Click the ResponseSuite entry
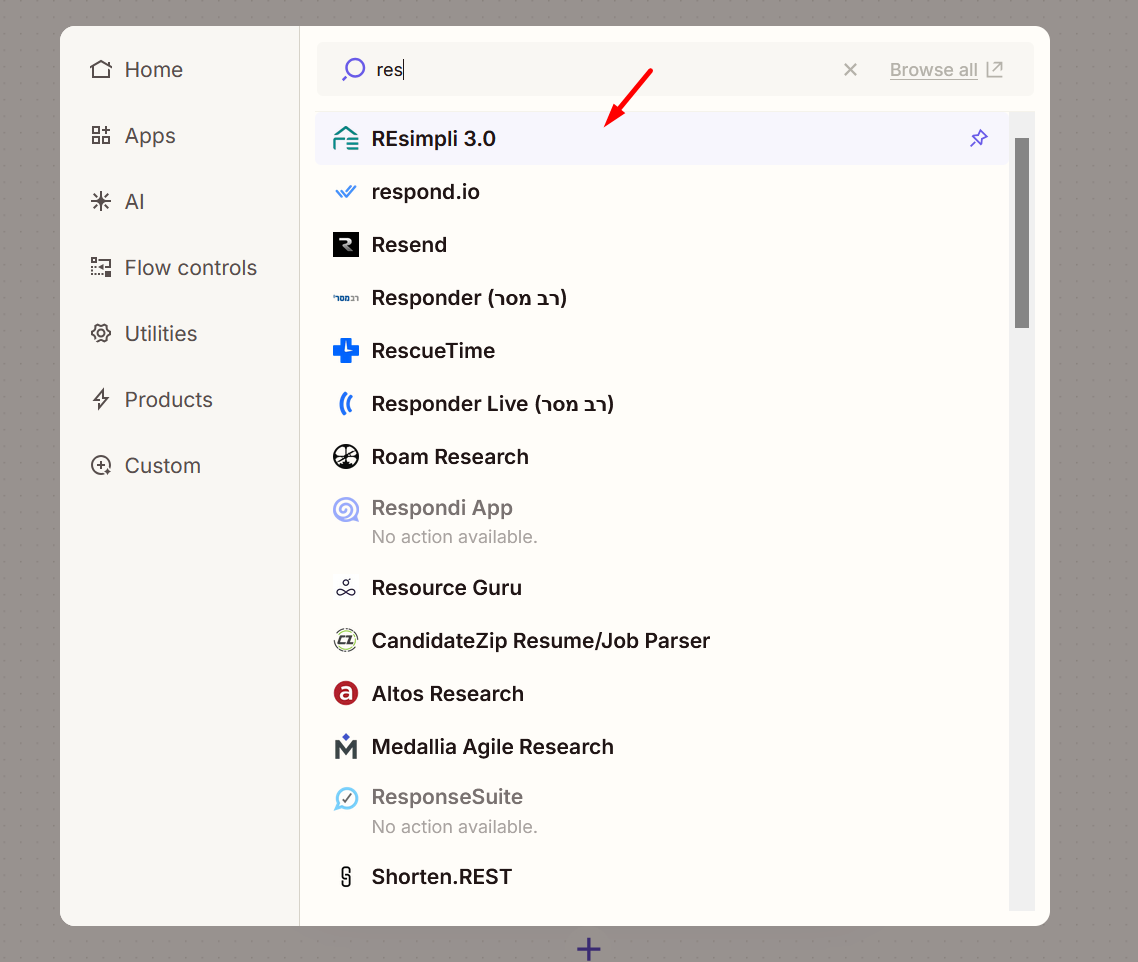This screenshot has height=962, width=1138. (x=661, y=812)
